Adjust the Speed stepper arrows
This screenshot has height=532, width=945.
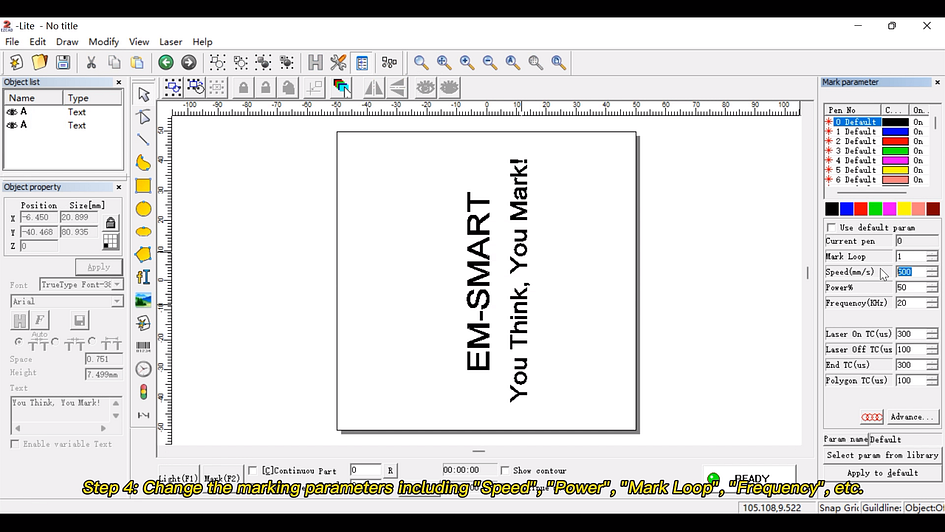coord(932,272)
